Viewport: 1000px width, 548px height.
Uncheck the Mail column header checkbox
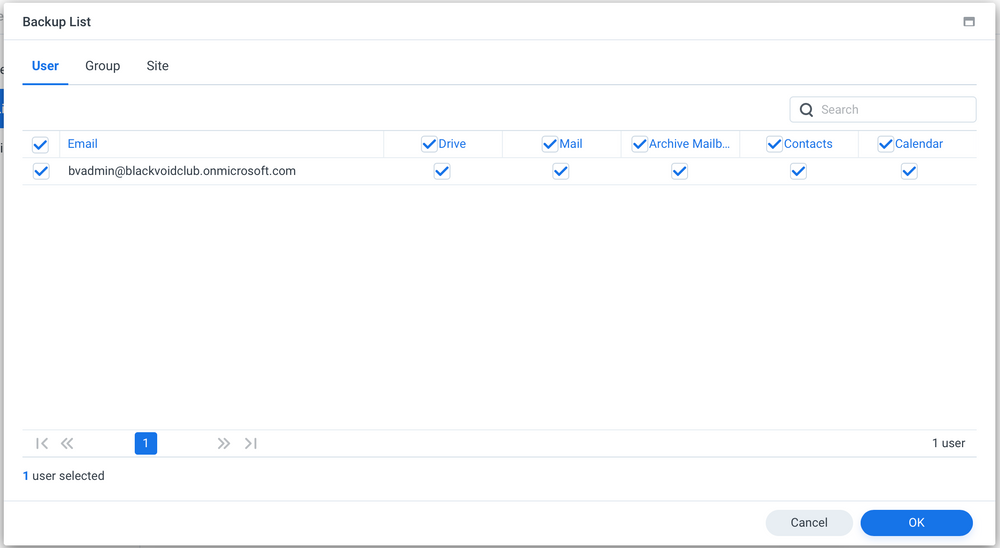550,144
